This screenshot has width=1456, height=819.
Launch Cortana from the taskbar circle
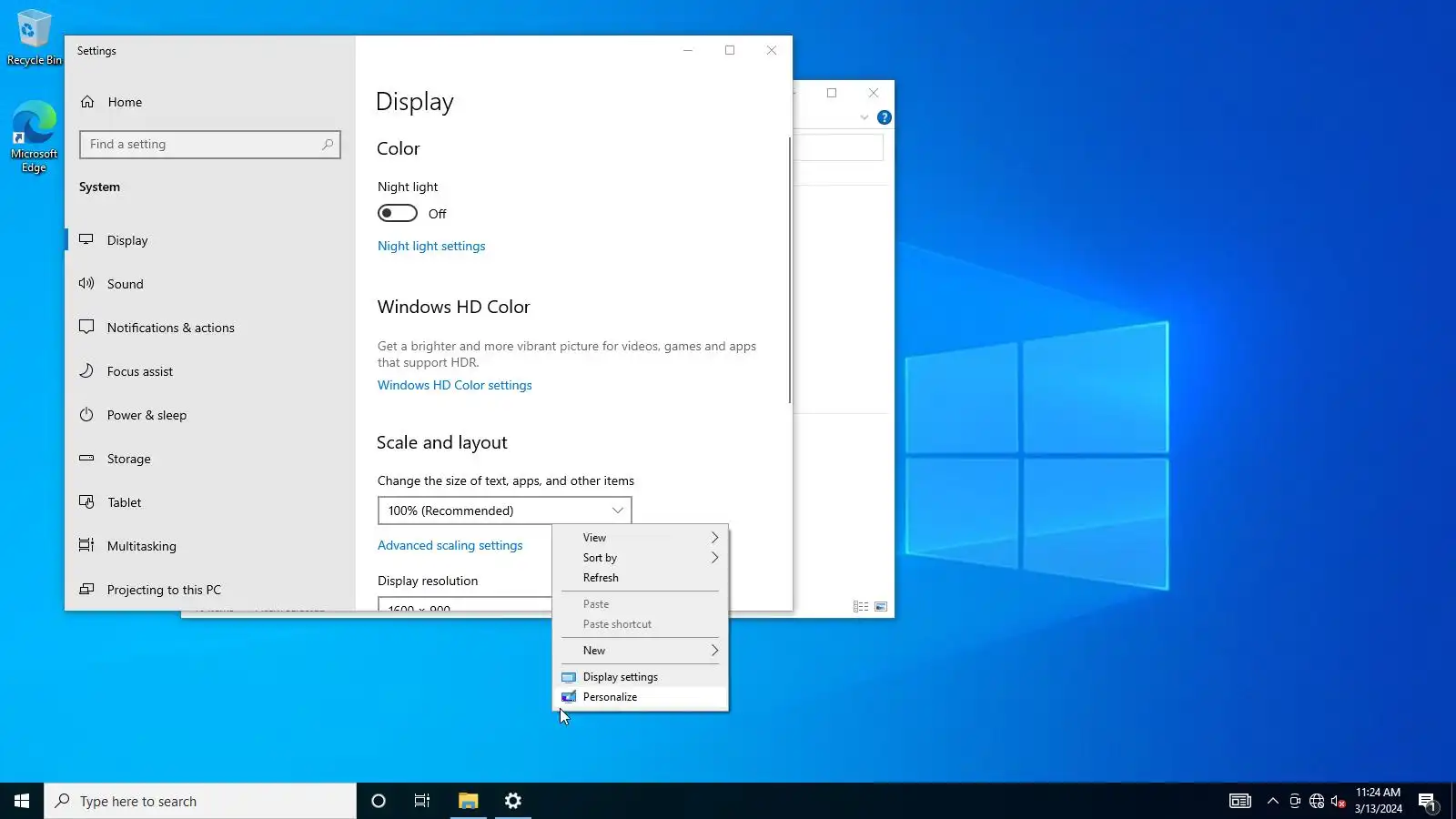click(x=379, y=801)
